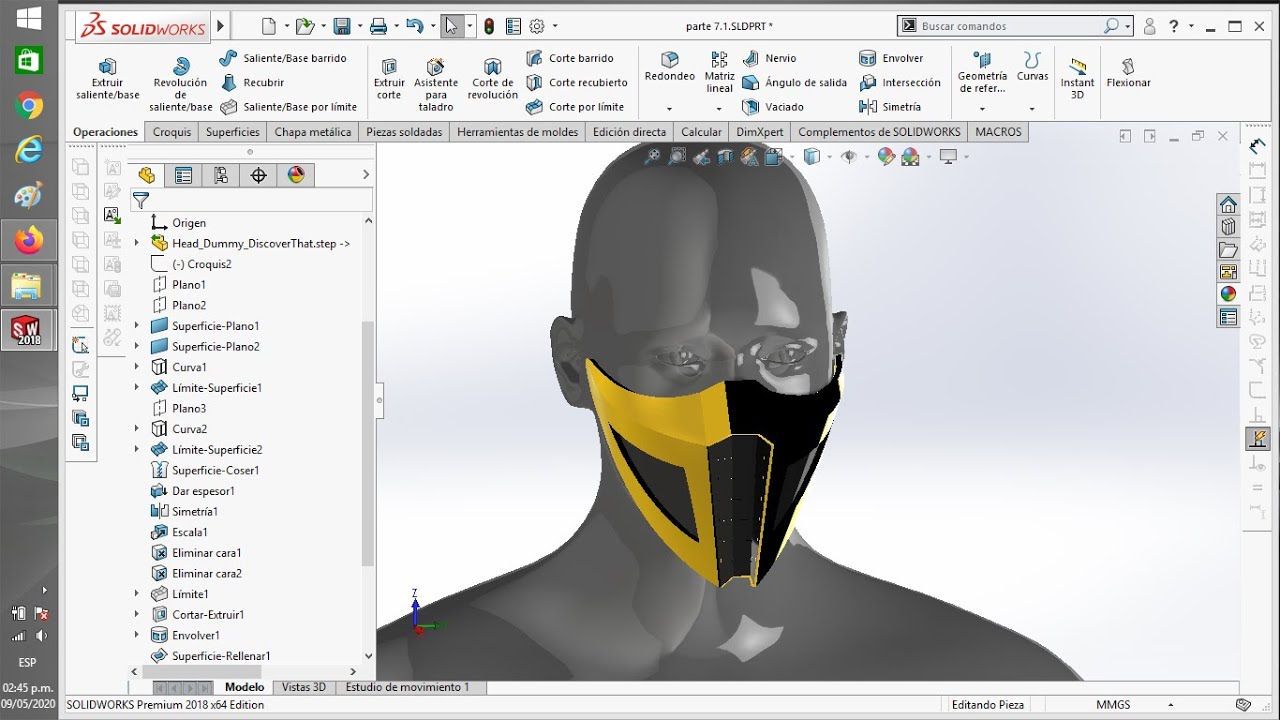Image resolution: width=1280 pixels, height=720 pixels.
Task: Open the Options gear icon
Action: click(x=537, y=27)
